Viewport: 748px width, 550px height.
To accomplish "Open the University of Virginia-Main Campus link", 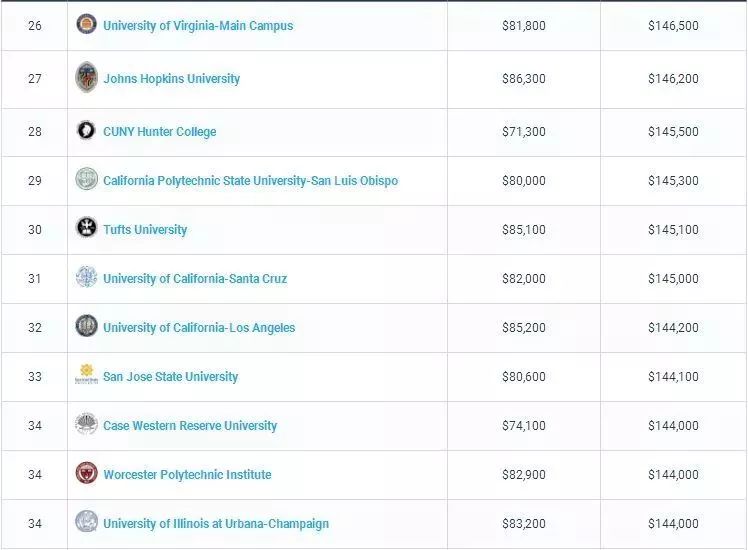I will 198,25.
